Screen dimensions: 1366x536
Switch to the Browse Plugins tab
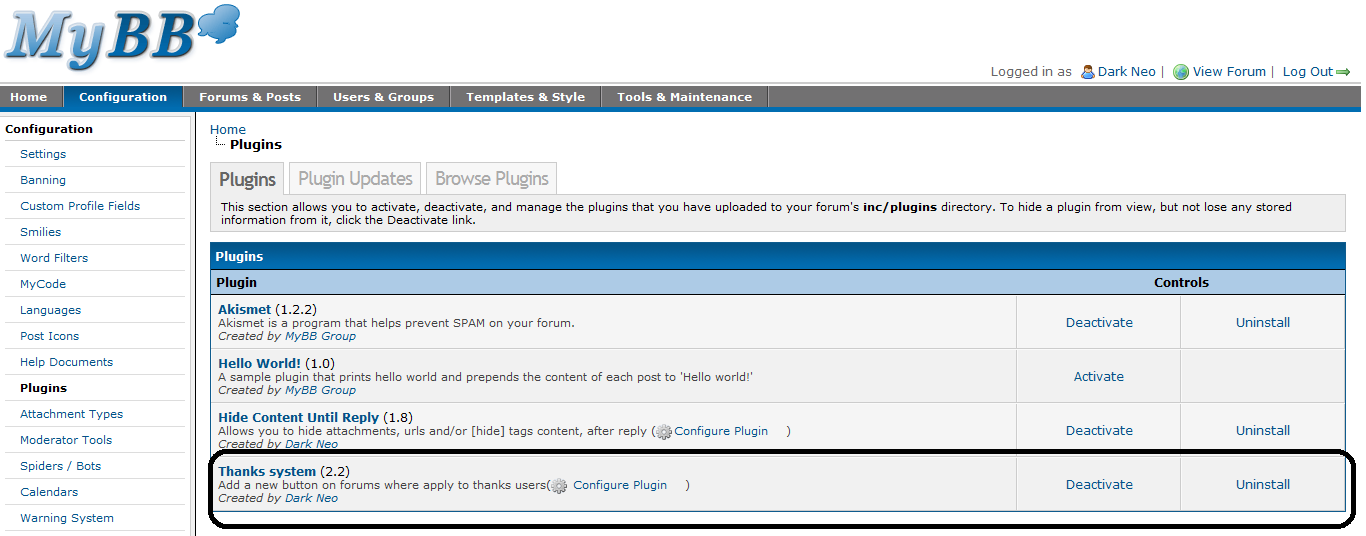click(492, 178)
